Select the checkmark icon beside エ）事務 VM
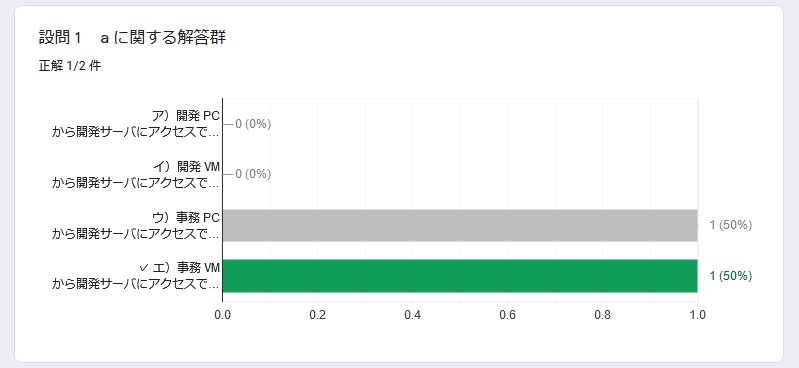This screenshot has height=368, width=799. (144, 268)
